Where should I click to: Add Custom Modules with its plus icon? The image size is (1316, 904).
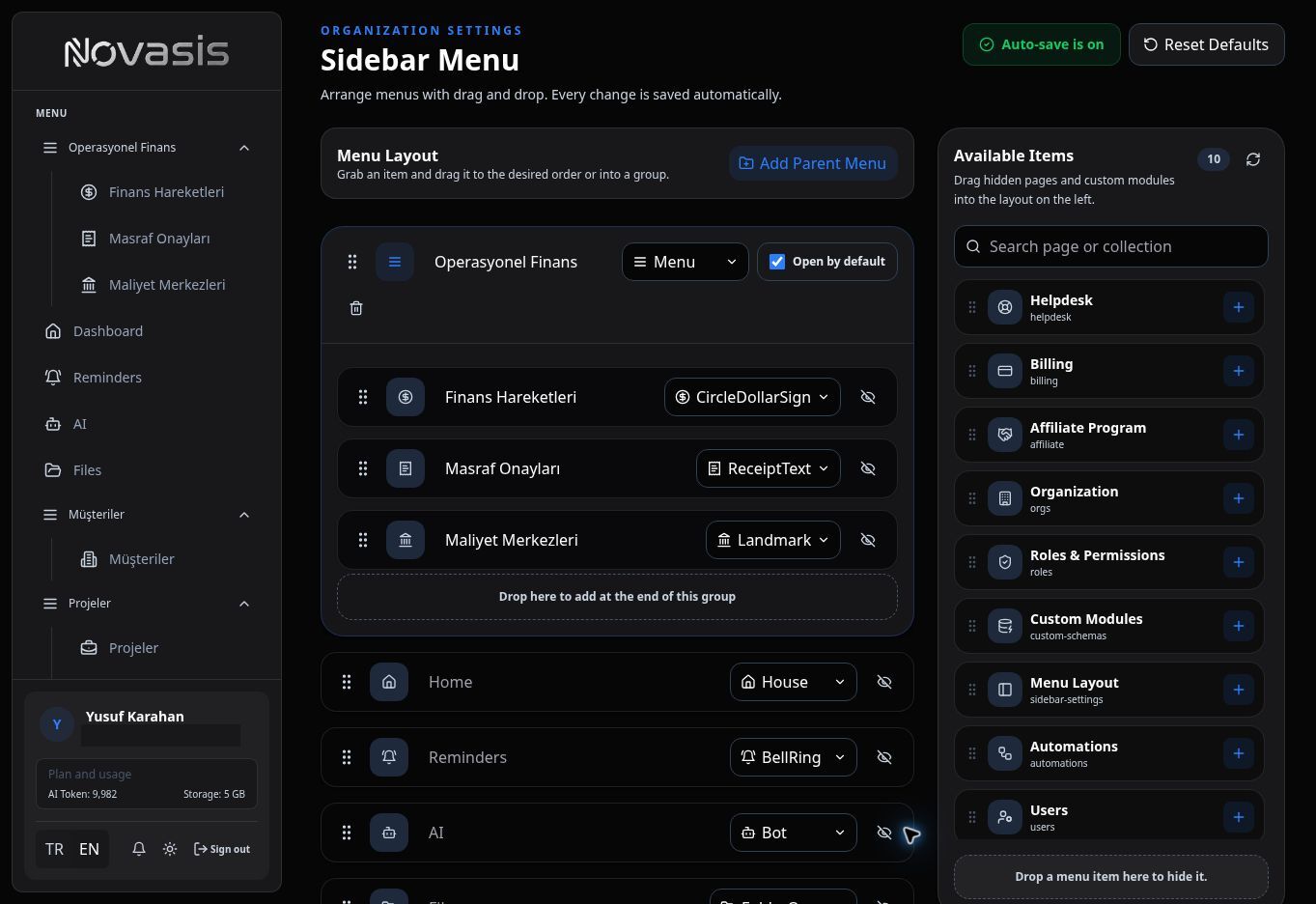(x=1238, y=626)
